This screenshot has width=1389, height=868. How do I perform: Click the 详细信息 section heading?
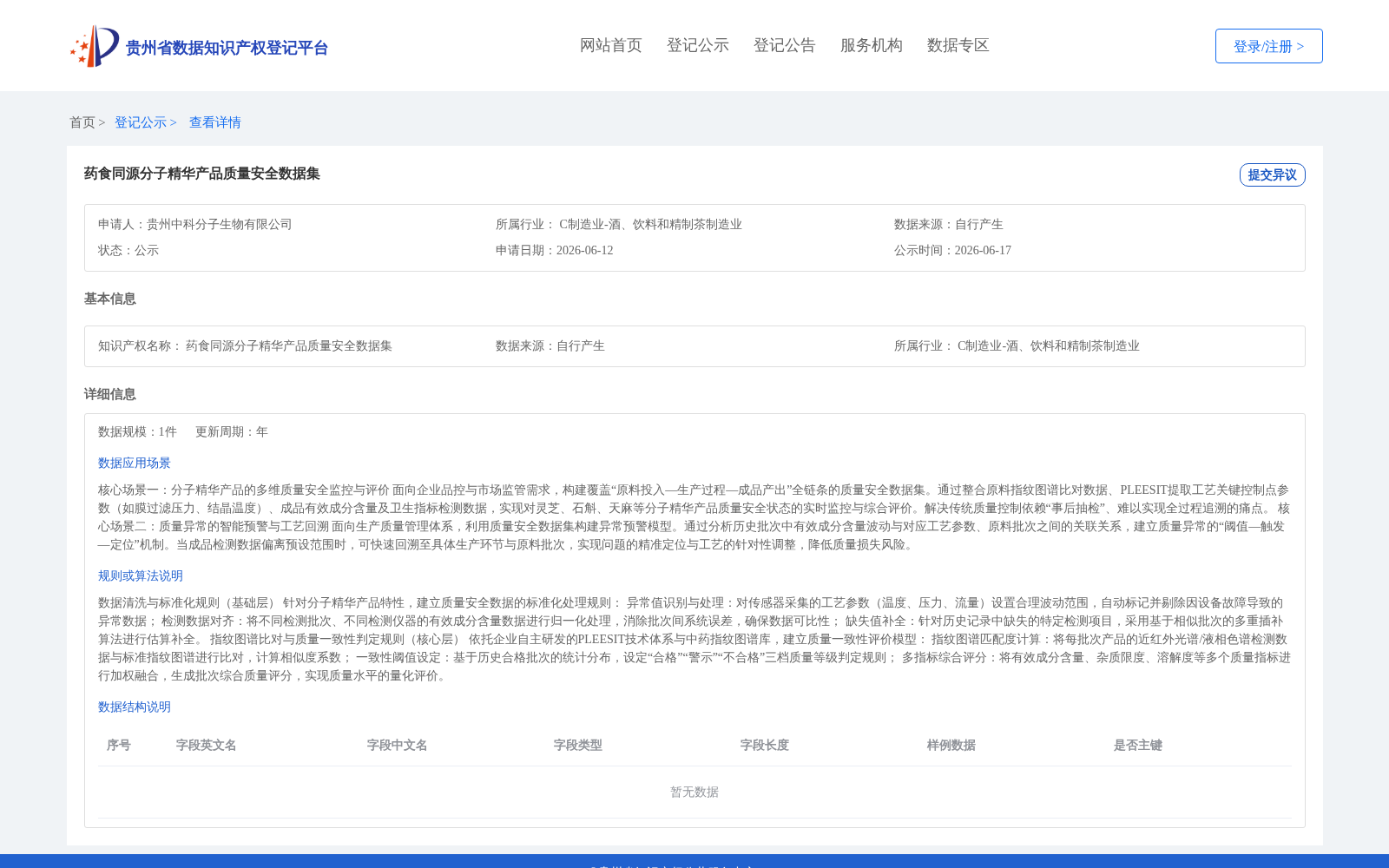point(110,394)
